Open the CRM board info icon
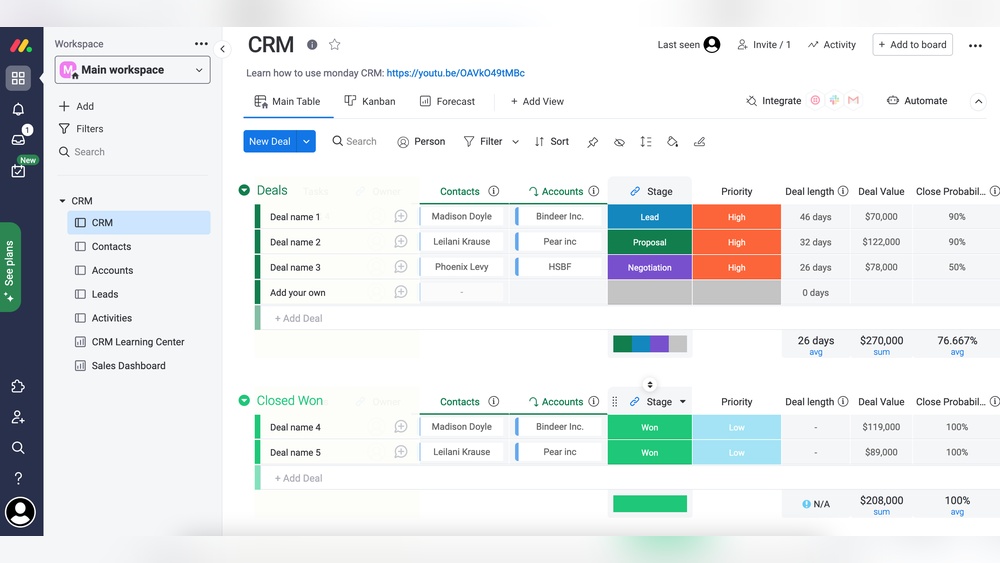This screenshot has width=1000, height=563. click(312, 45)
